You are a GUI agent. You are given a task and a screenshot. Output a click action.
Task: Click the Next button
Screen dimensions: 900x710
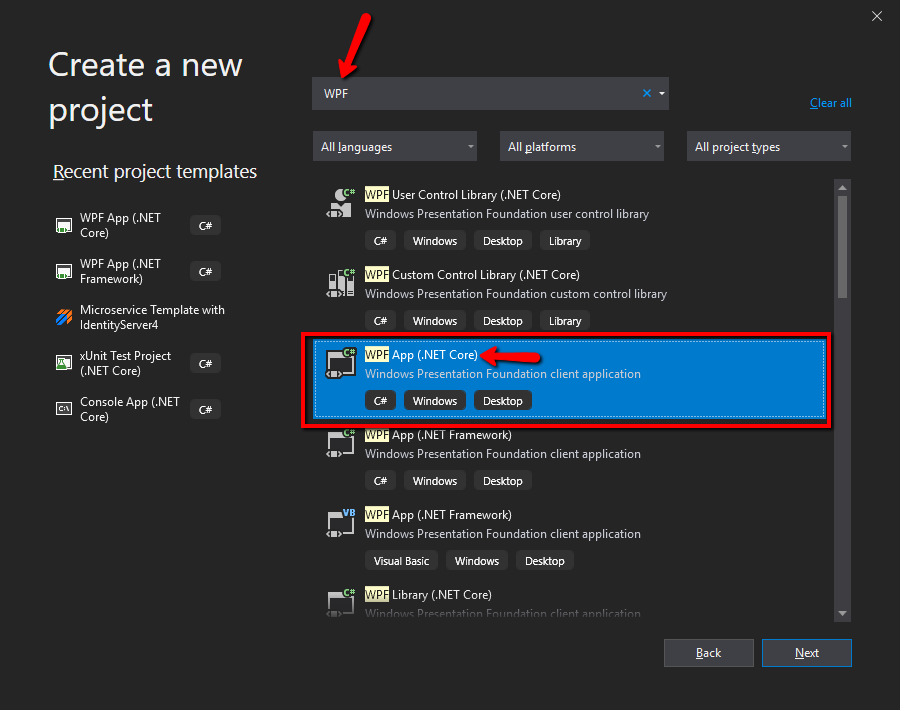806,653
